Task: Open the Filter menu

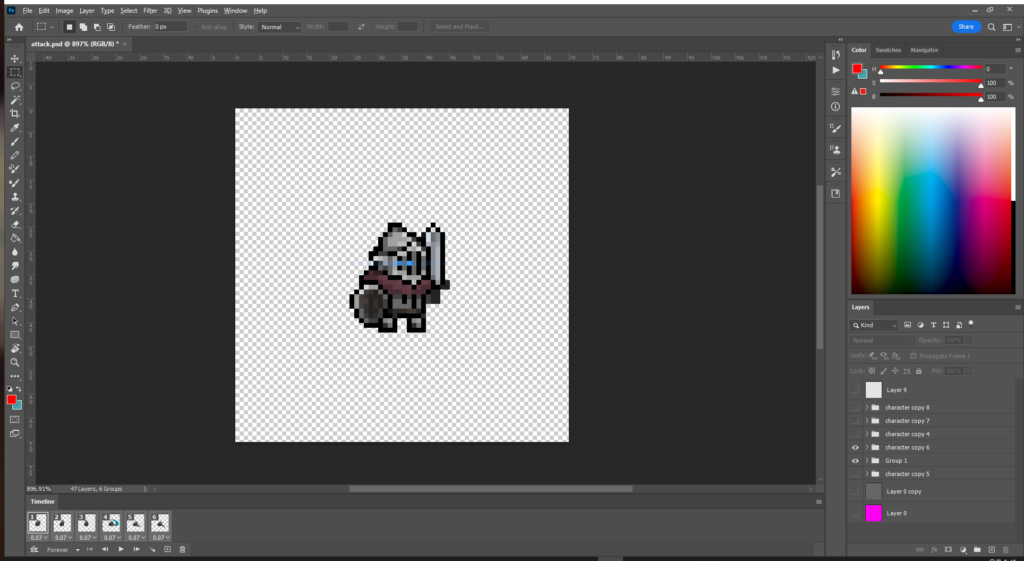Action: click(150, 10)
